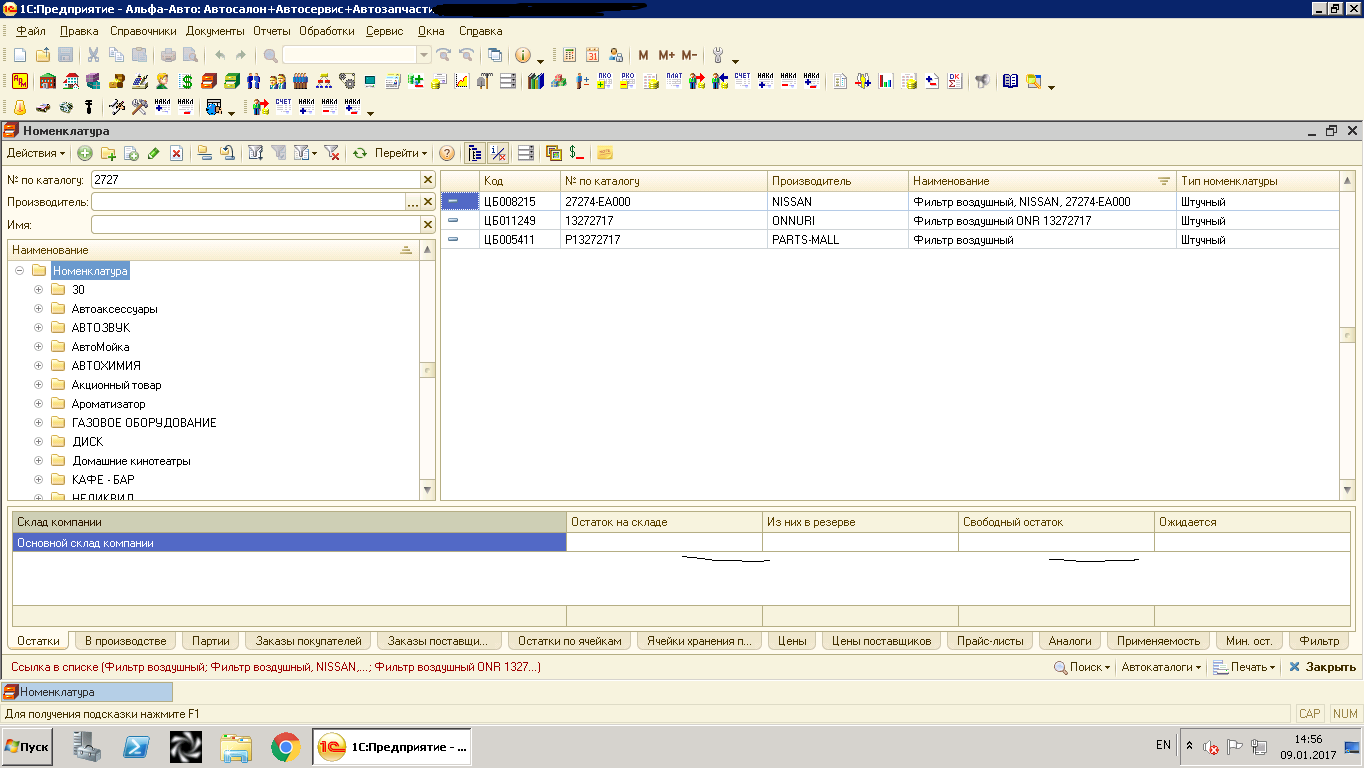Screen dimensions: 1364x768
Task: Open the Сервис menu
Action: tap(385, 31)
